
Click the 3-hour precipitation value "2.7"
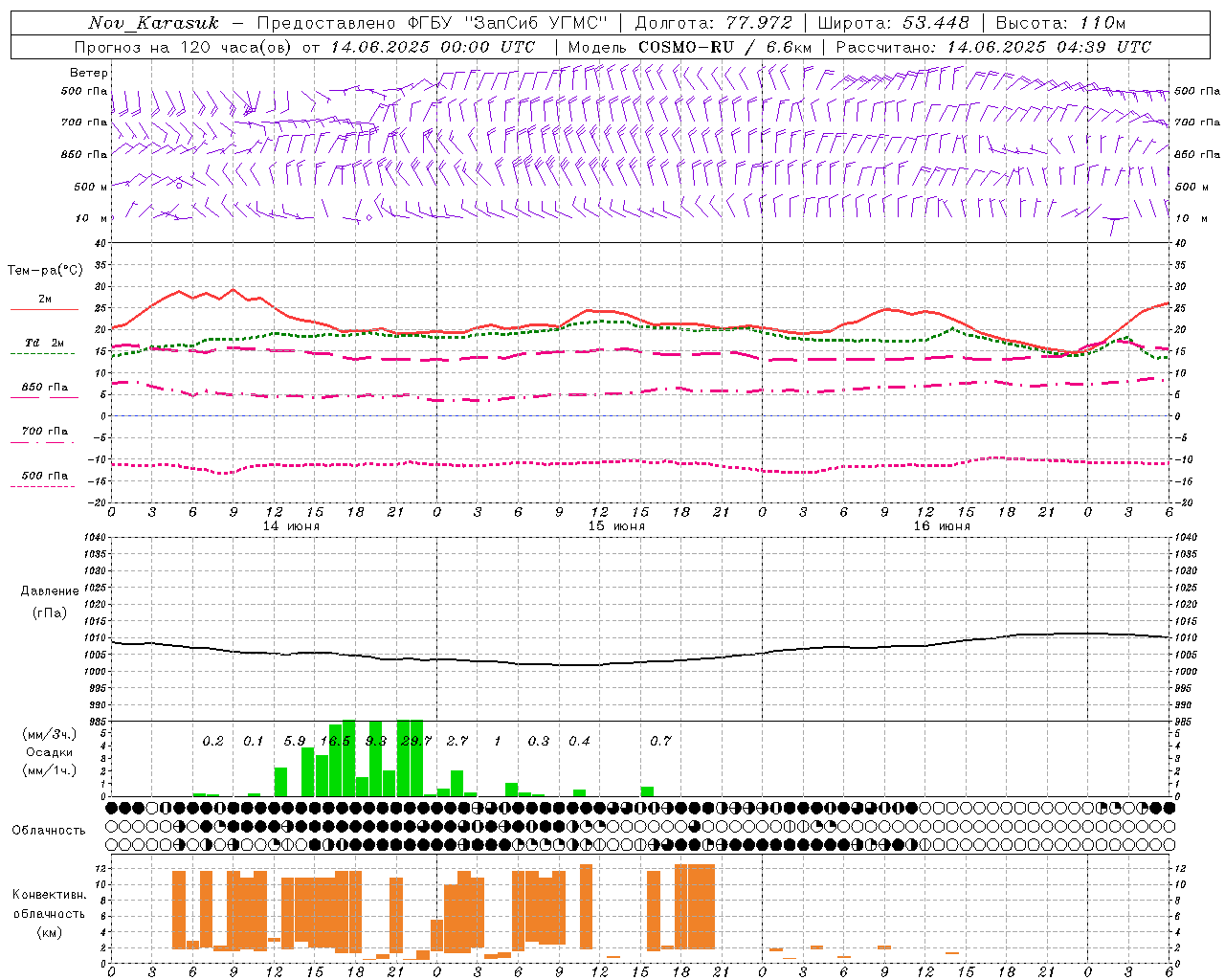coord(457,741)
